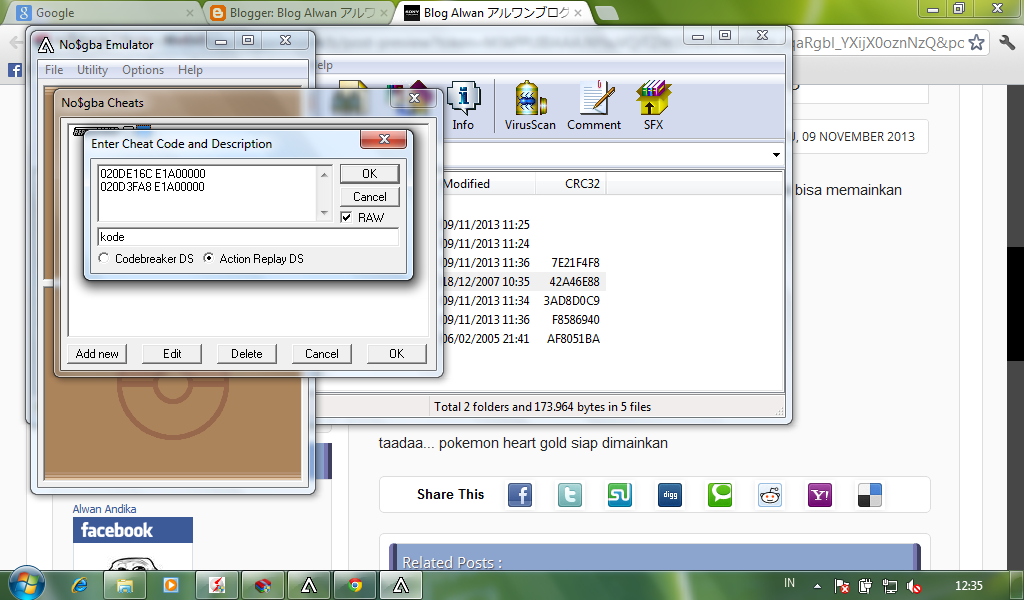The image size is (1024, 600).
Task: Open the media player taskbar icon
Action: coord(170,585)
